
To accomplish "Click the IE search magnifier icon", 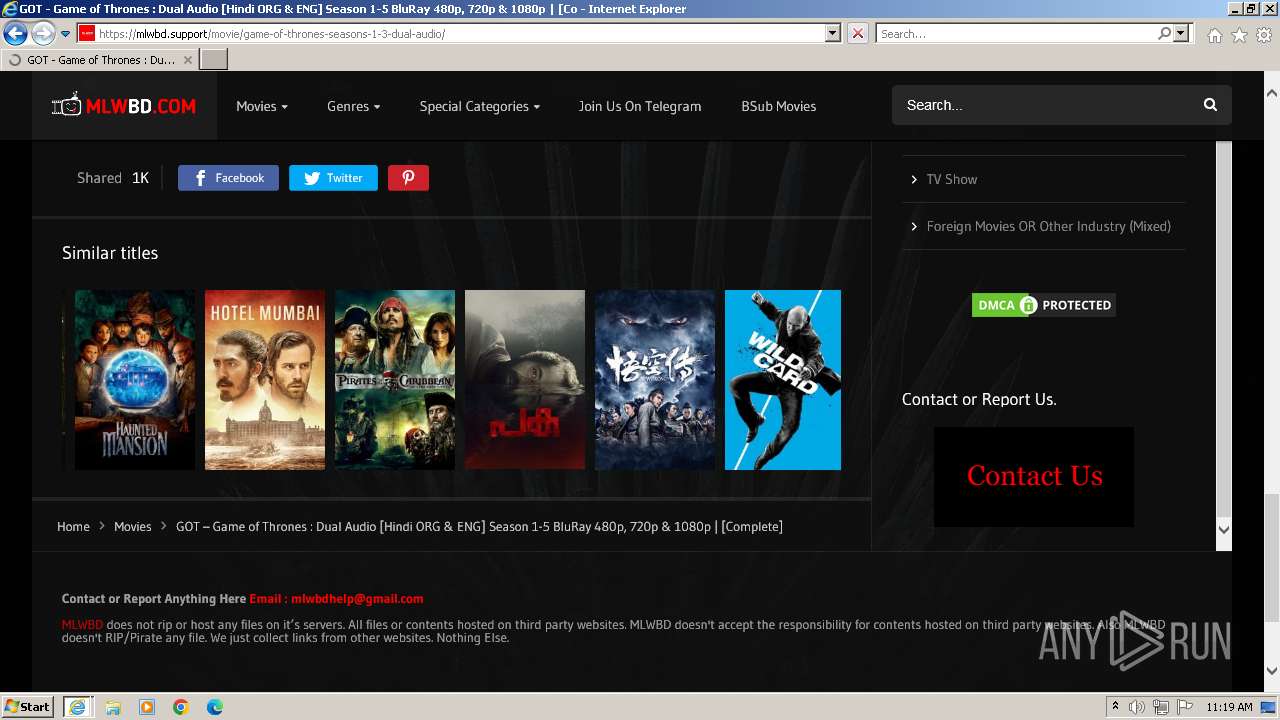I will pos(1164,34).
